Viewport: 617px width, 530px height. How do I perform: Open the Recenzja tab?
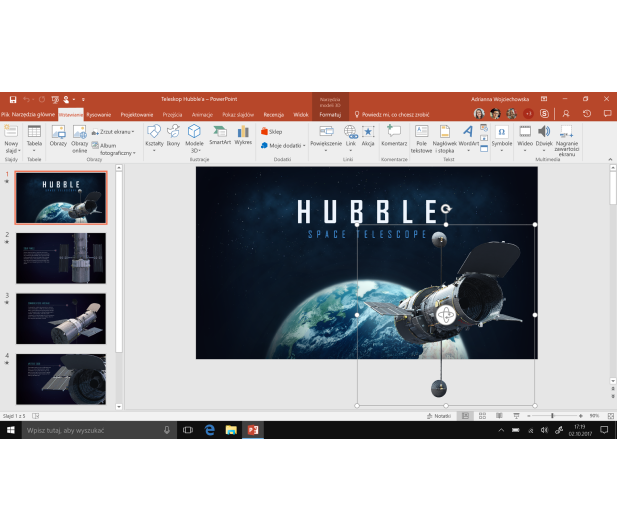273,115
